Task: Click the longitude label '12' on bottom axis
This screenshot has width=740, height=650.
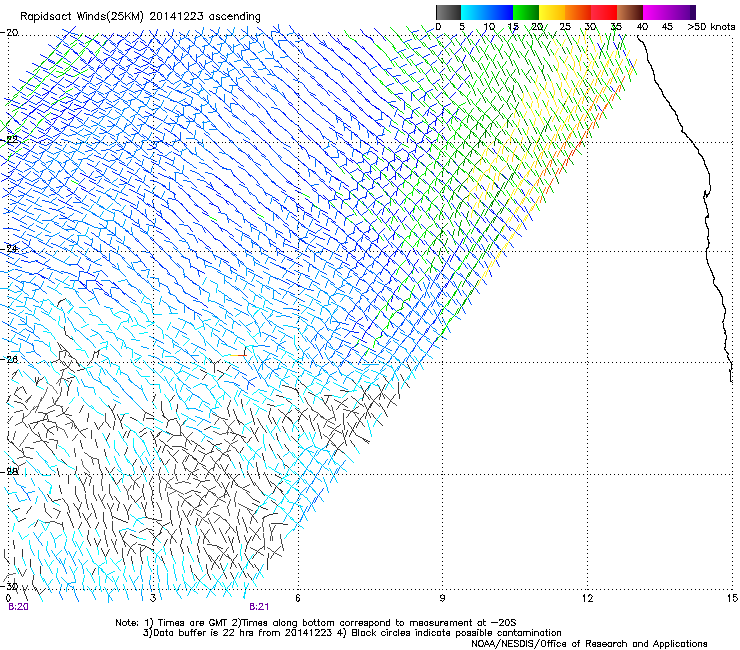Action: click(x=587, y=598)
